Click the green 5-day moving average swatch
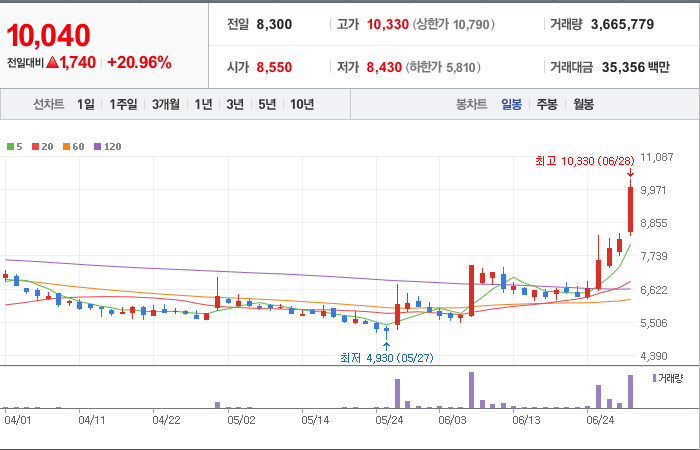The width and height of the screenshot is (700, 450). point(10,146)
